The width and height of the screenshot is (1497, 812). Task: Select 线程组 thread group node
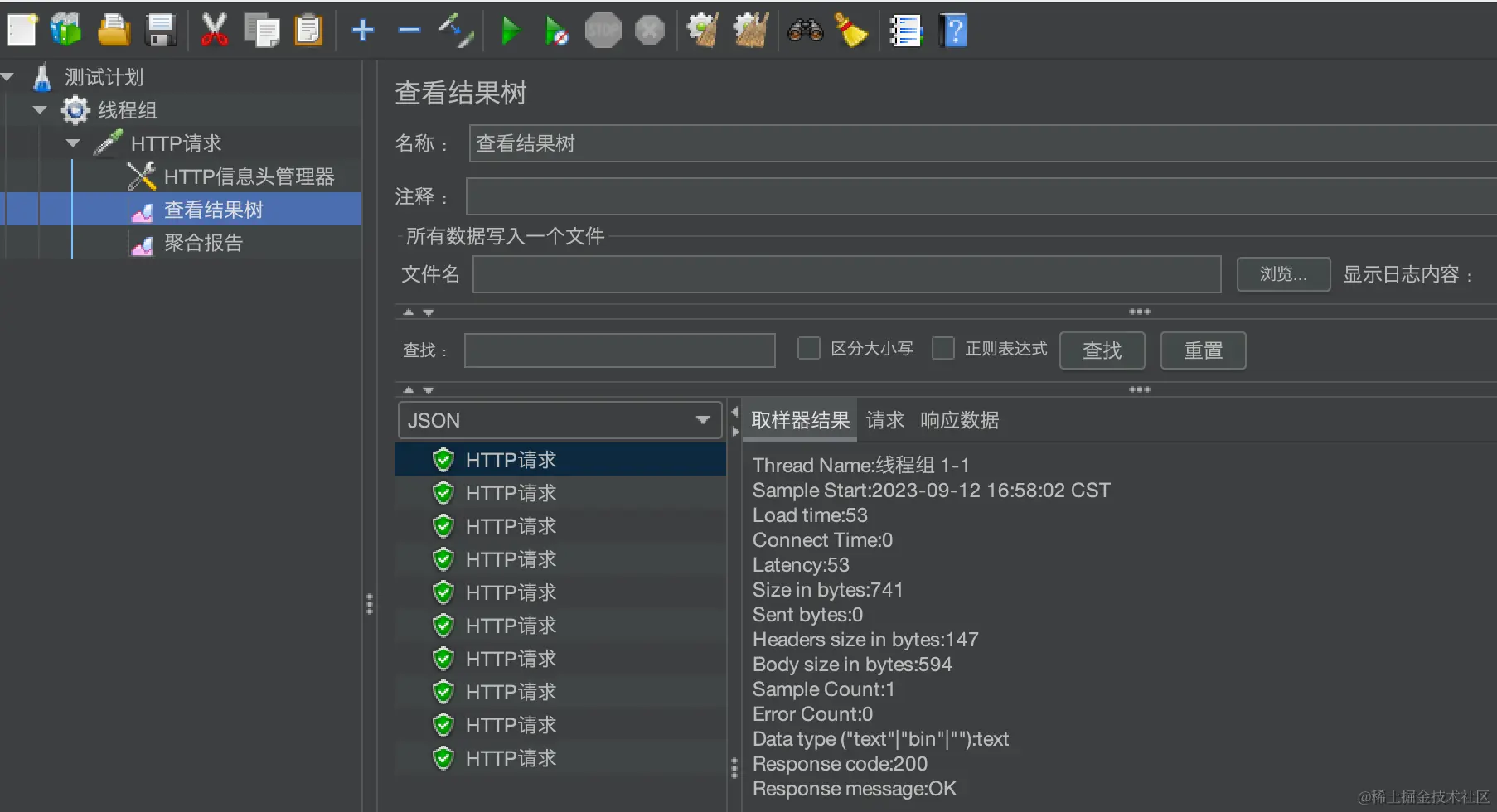[128, 110]
